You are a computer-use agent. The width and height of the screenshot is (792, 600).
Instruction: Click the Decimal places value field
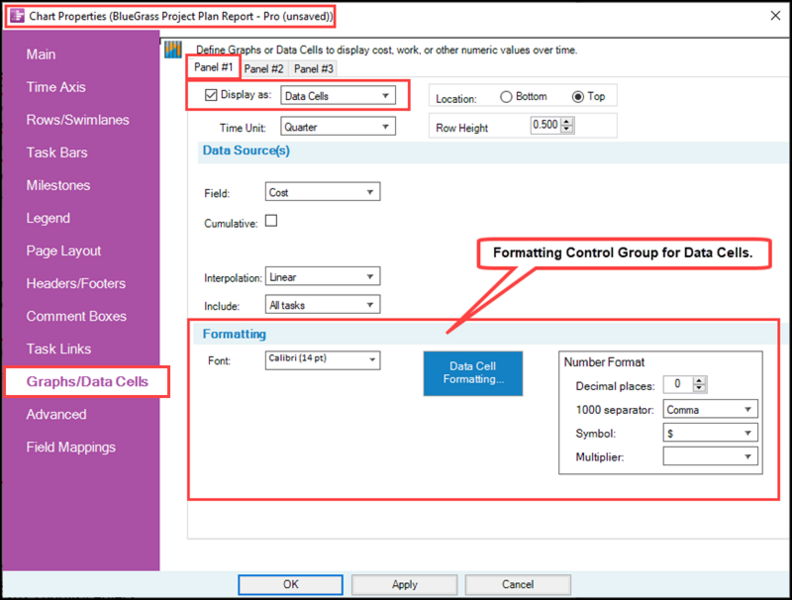[x=678, y=384]
